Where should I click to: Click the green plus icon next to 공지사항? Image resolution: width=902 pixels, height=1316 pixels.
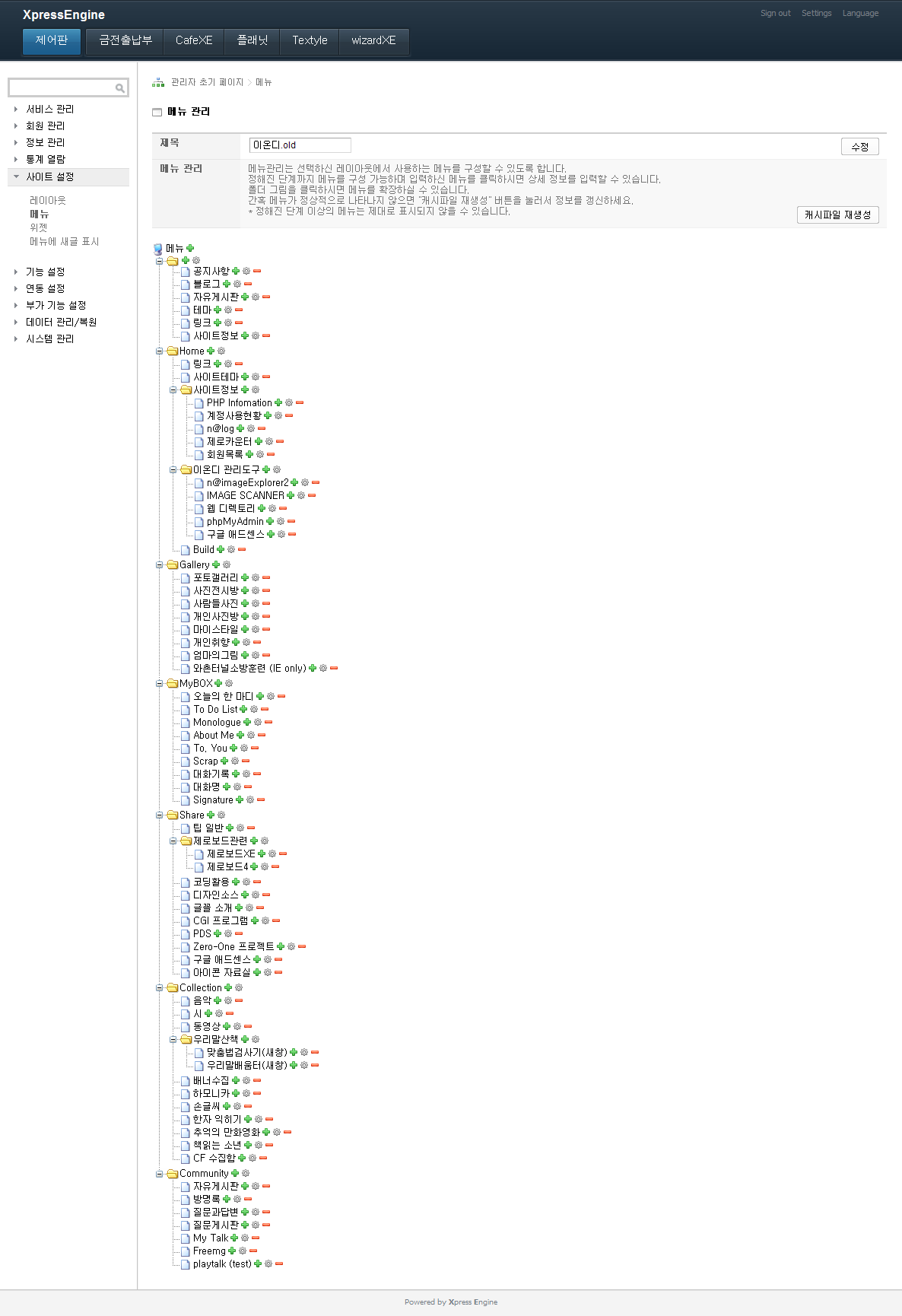[x=236, y=271]
